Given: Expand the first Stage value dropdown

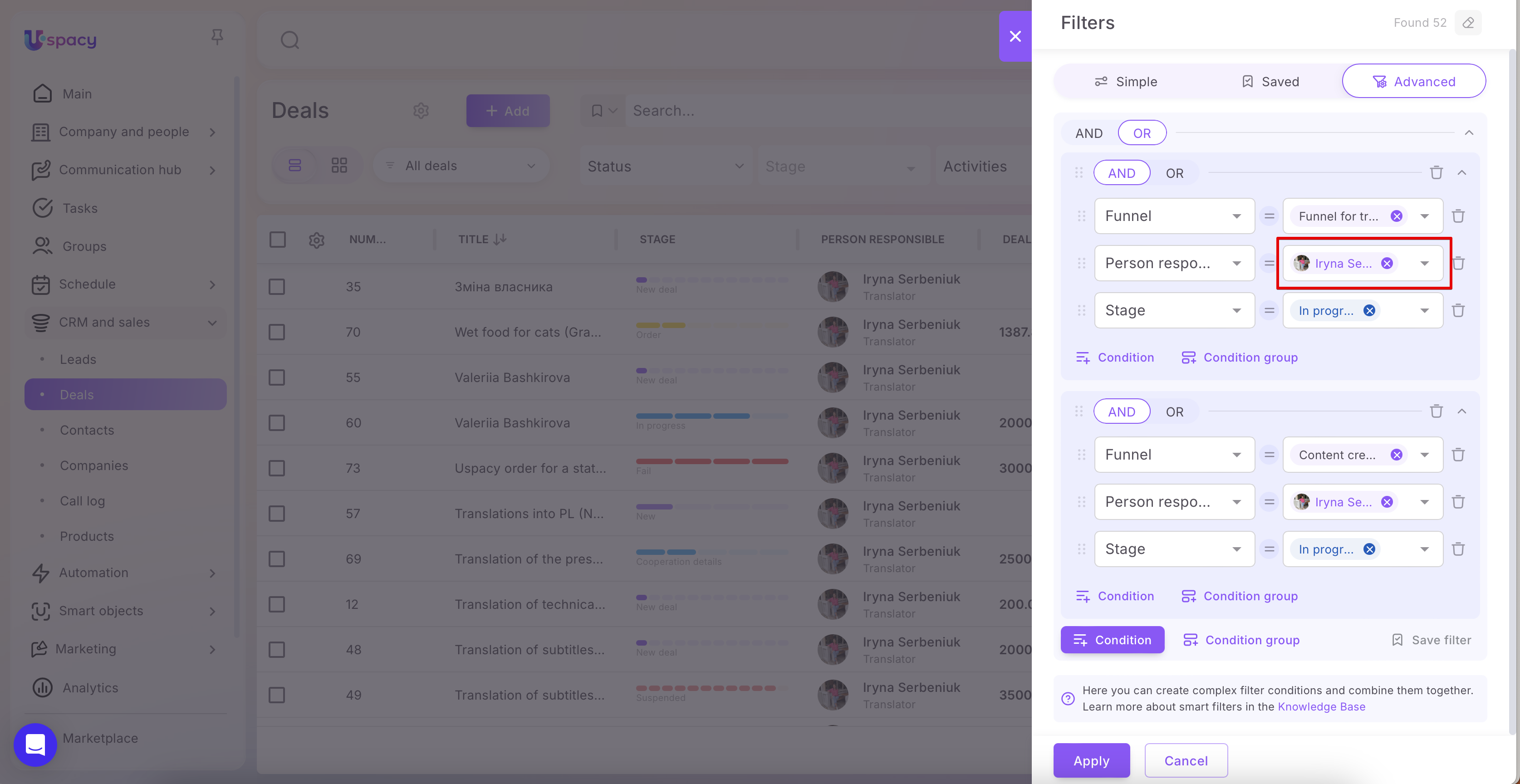Looking at the screenshot, I should 1424,310.
